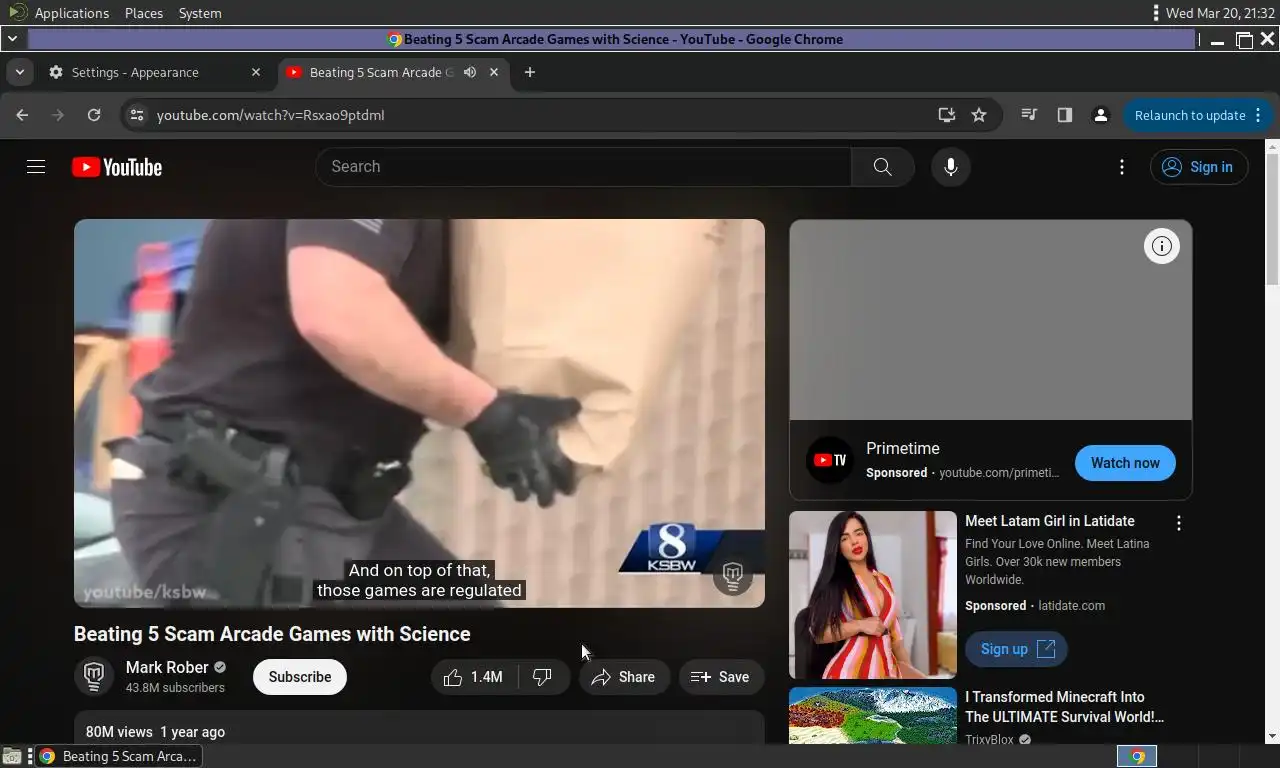This screenshot has width=1280, height=768.
Task: Click the show desktop icon in taskbar
Action: pyautogui.click(x=12, y=756)
